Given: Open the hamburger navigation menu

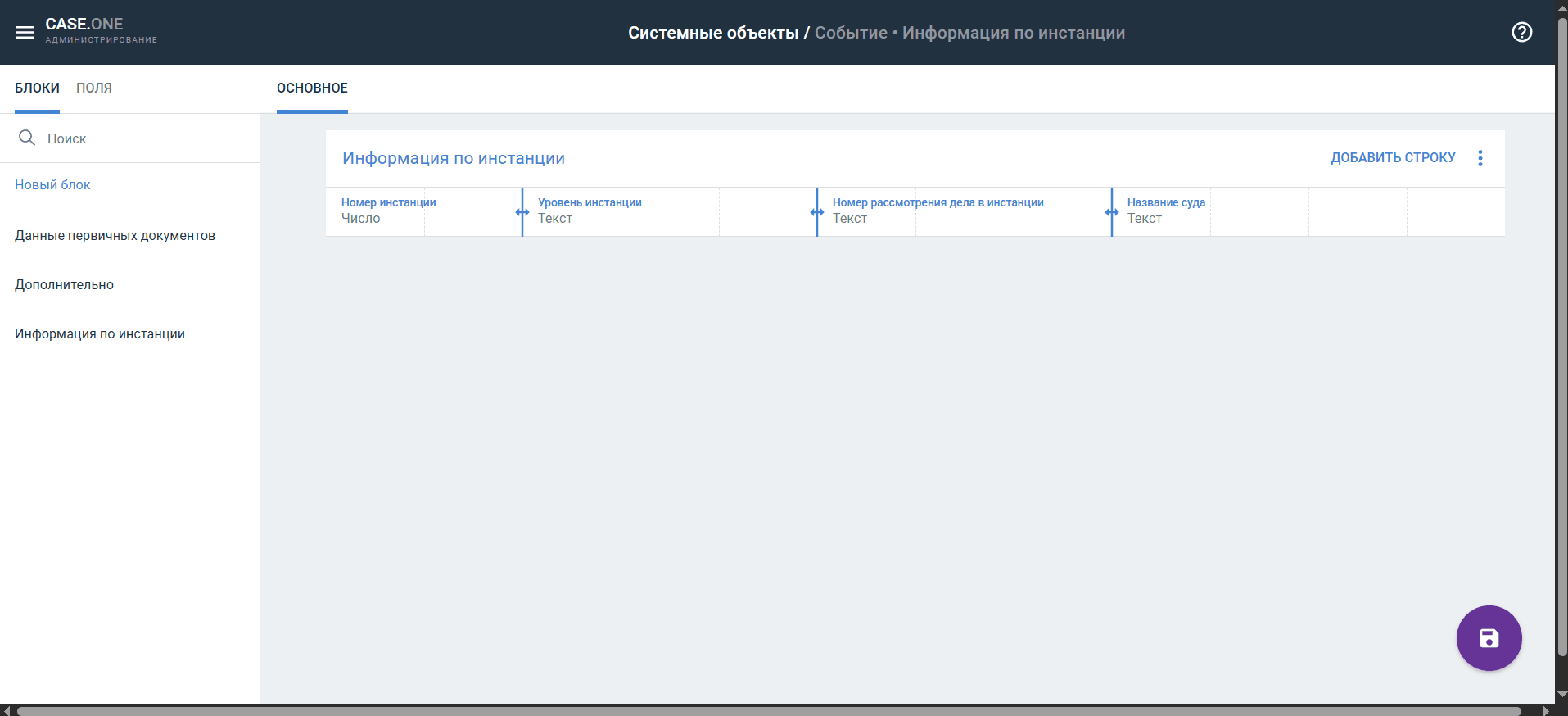Looking at the screenshot, I should pyautogui.click(x=25, y=33).
